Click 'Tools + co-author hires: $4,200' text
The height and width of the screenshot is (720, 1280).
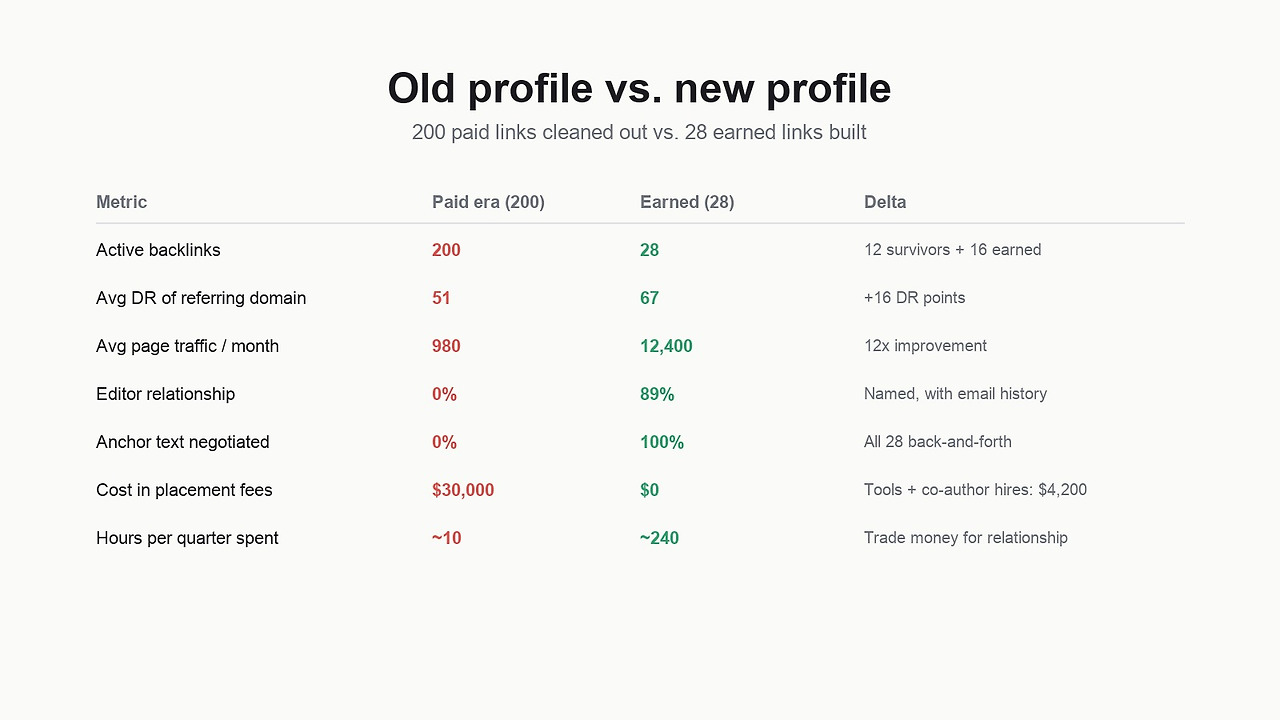(975, 490)
